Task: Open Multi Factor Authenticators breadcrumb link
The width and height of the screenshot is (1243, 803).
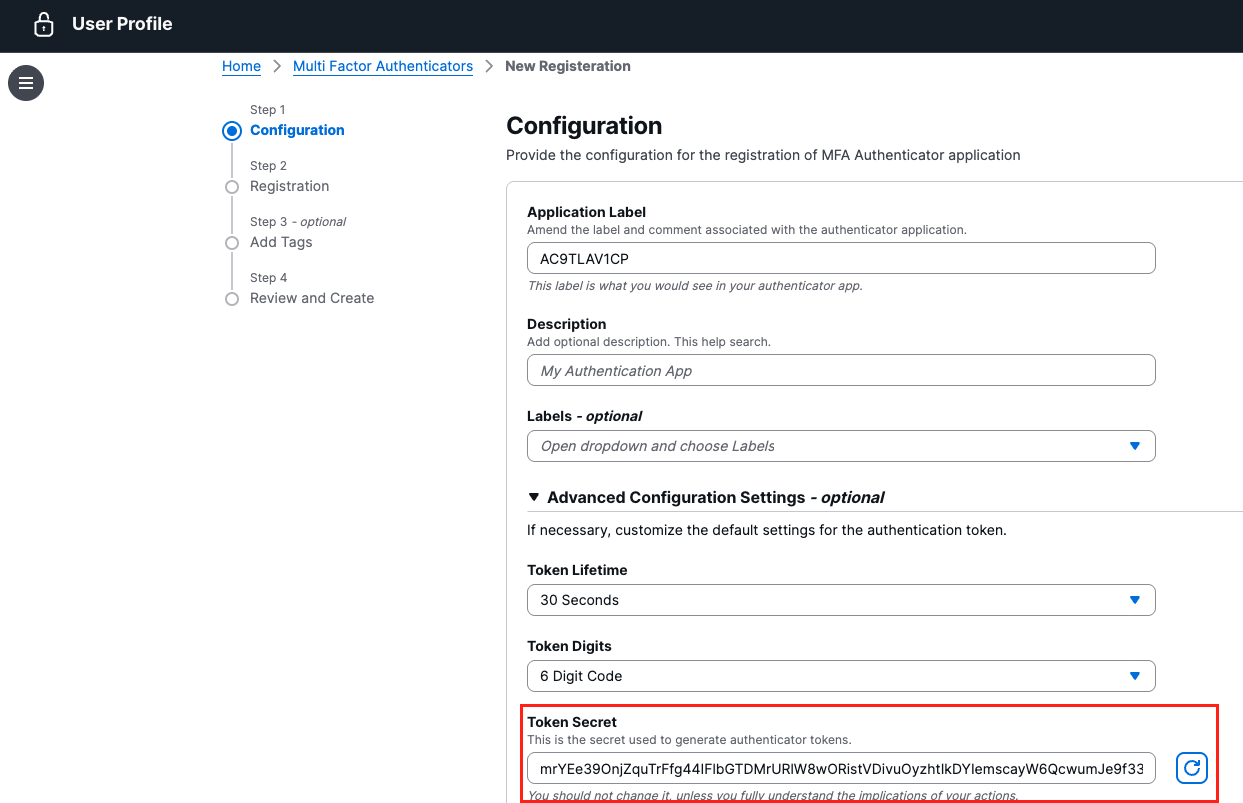Action: click(382, 66)
